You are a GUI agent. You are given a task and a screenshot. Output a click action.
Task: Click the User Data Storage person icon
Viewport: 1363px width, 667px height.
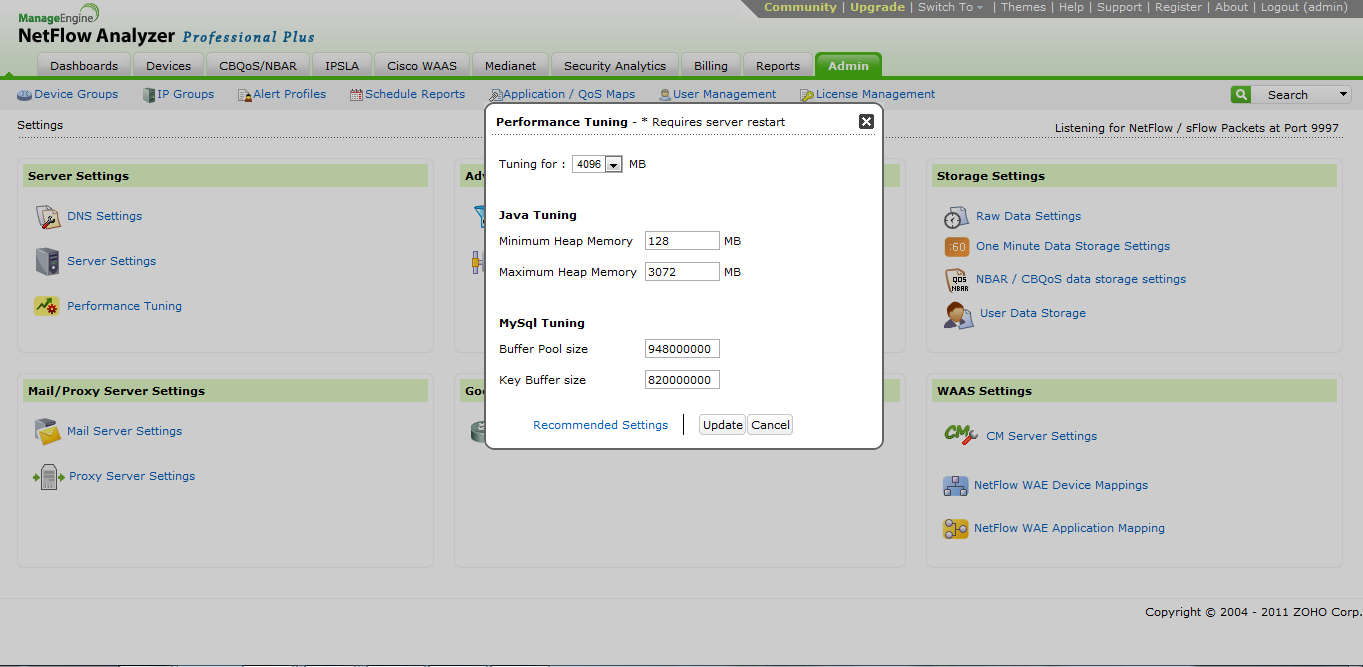tap(958, 314)
